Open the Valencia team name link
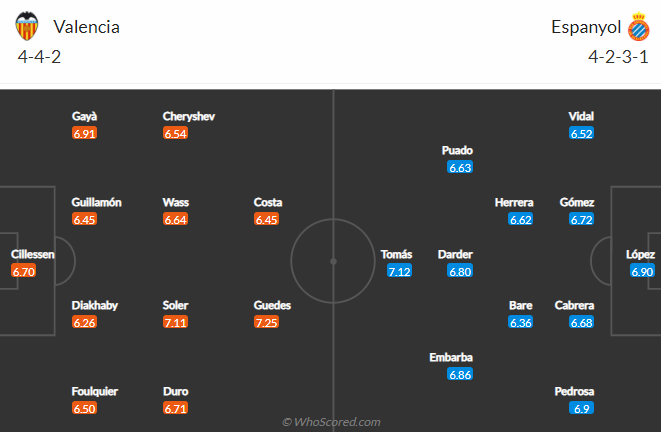The image size is (661, 432). [86, 27]
